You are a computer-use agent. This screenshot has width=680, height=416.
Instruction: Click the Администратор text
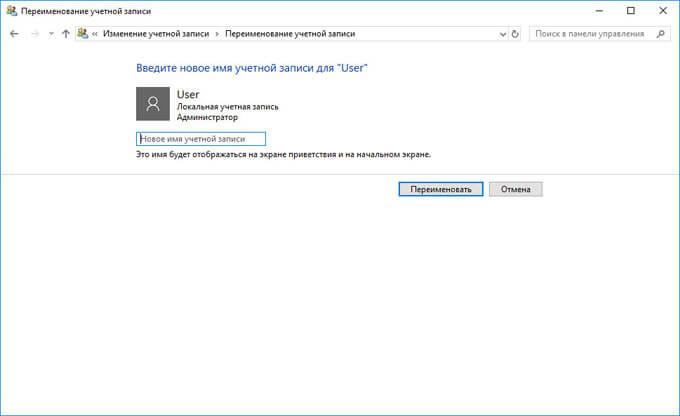(207, 117)
